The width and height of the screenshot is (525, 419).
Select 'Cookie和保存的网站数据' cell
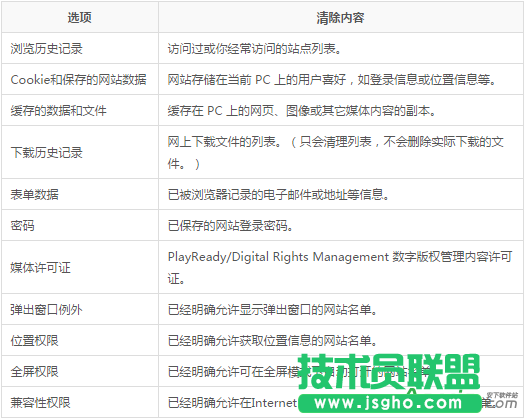pyautogui.click(x=79, y=80)
